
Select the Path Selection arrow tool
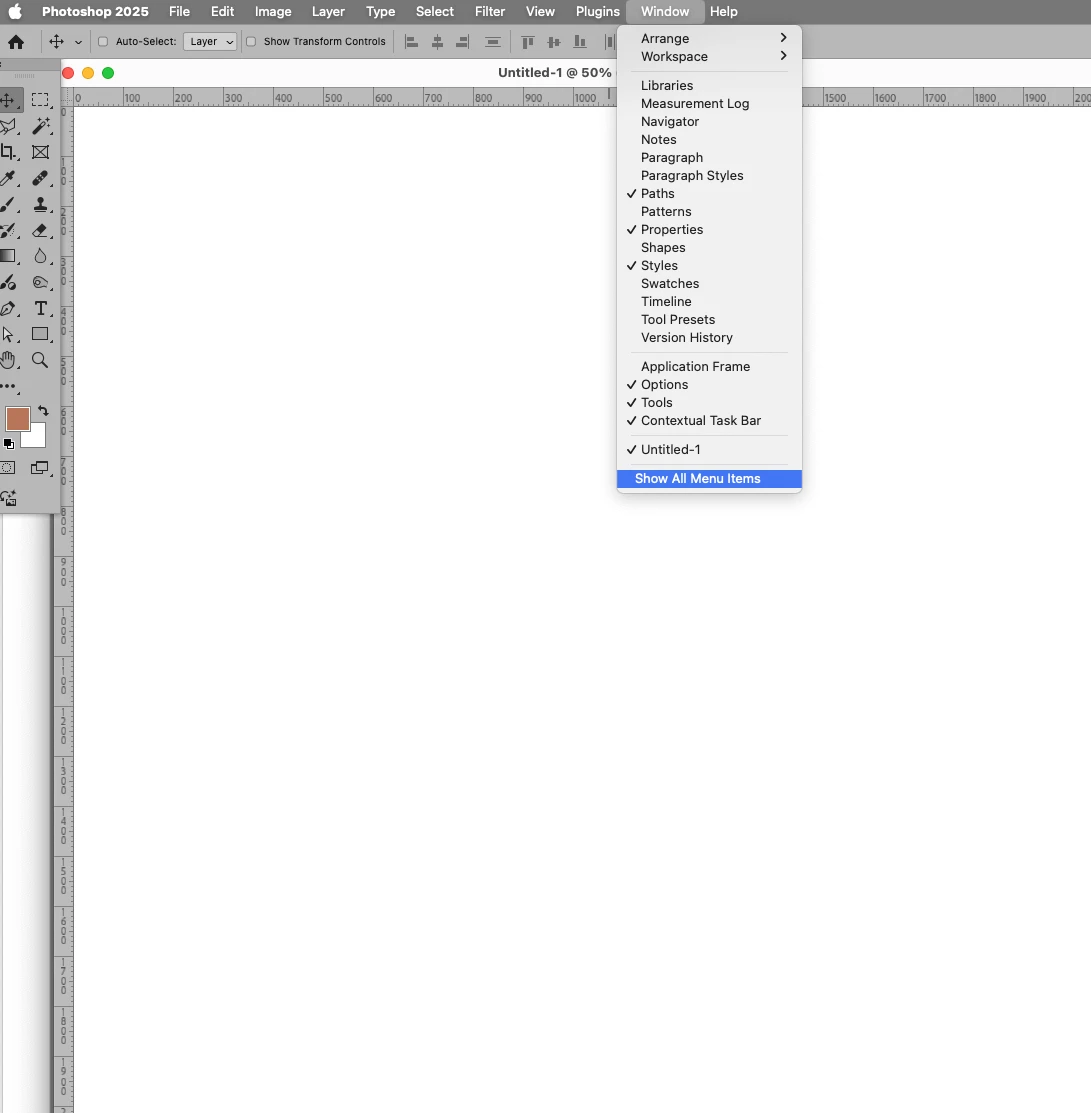8,334
